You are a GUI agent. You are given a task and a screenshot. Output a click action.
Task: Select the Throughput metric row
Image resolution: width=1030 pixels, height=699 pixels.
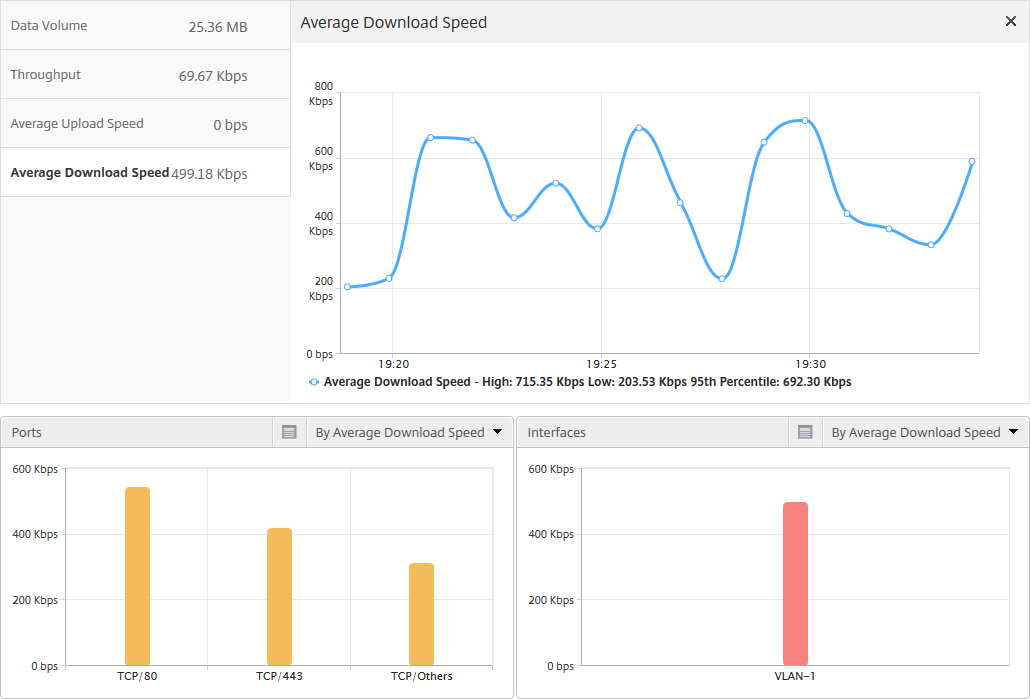(x=145, y=75)
